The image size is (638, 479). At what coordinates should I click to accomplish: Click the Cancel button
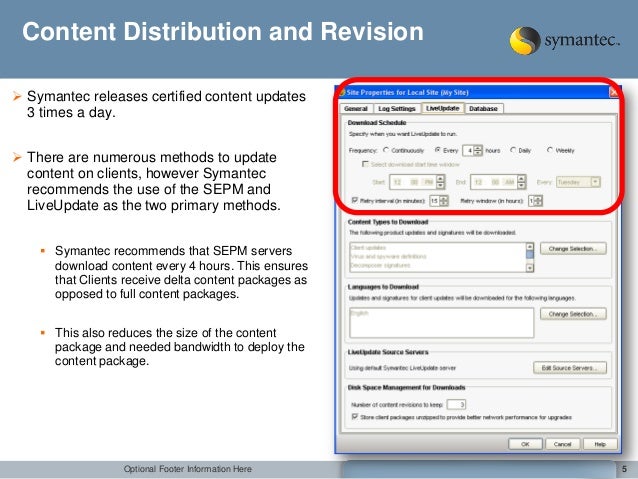[563, 444]
